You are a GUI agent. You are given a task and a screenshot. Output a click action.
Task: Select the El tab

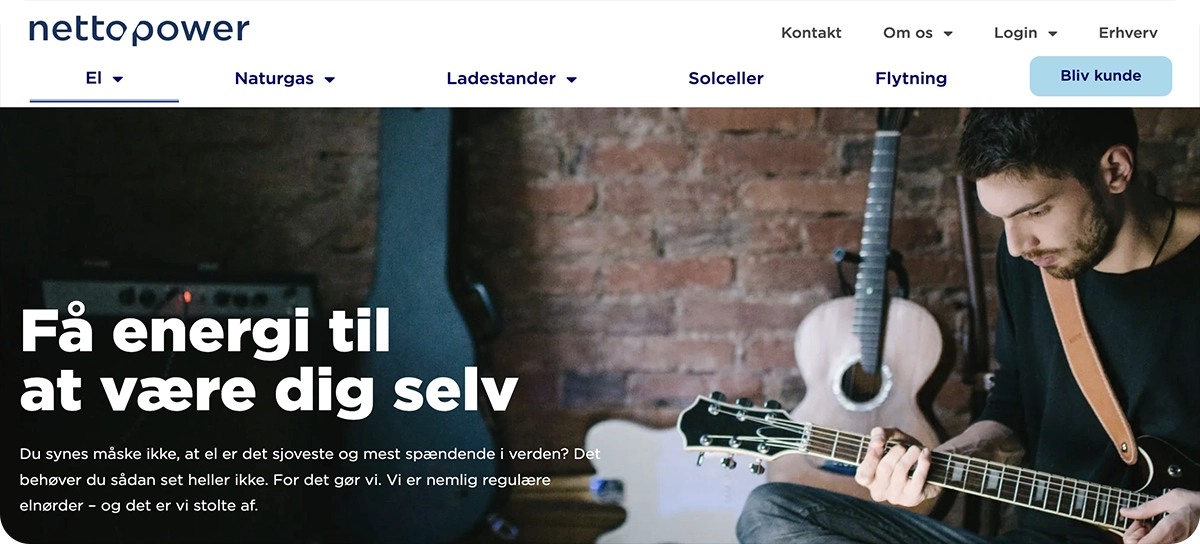94,78
